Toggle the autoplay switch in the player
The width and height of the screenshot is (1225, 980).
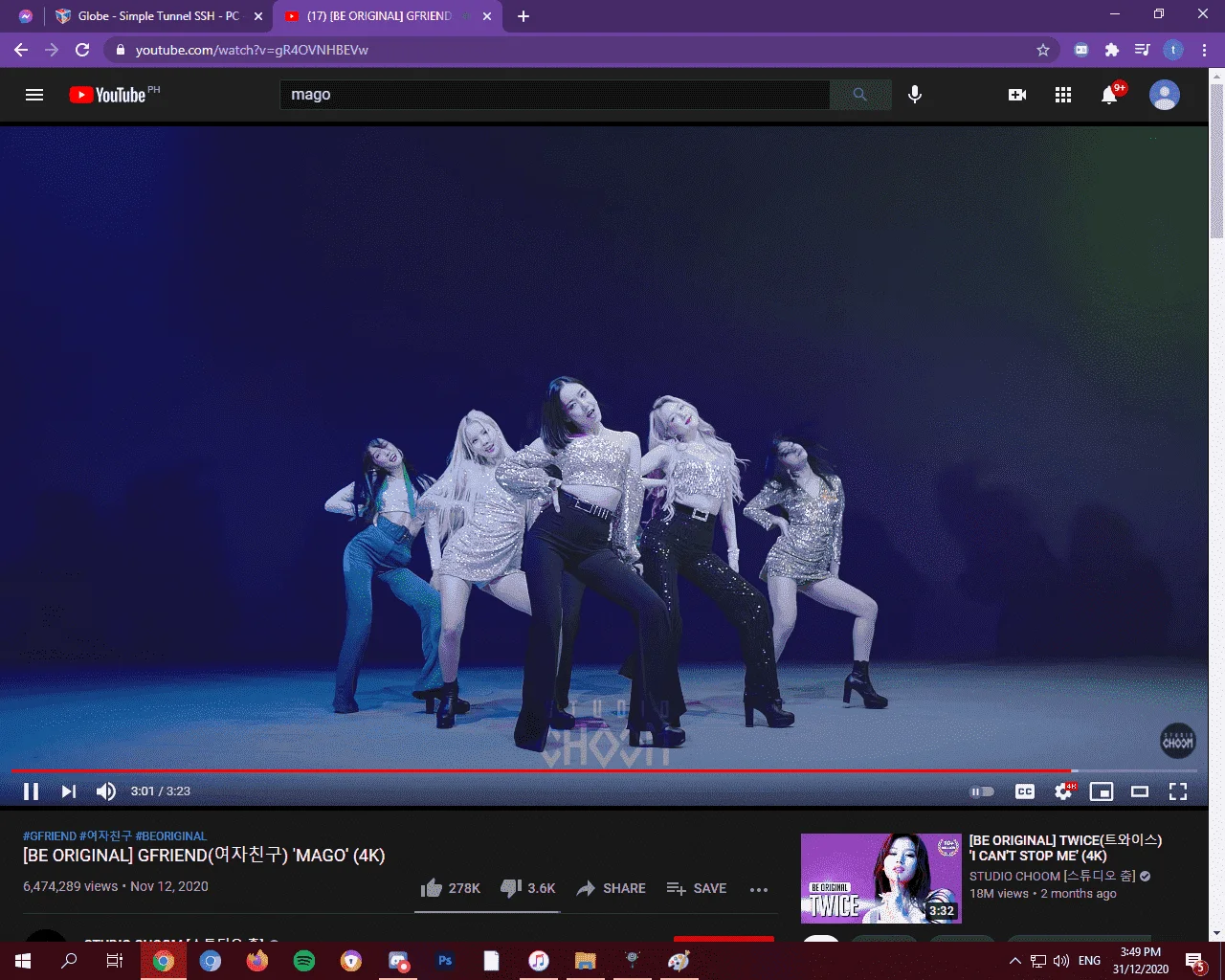982,791
